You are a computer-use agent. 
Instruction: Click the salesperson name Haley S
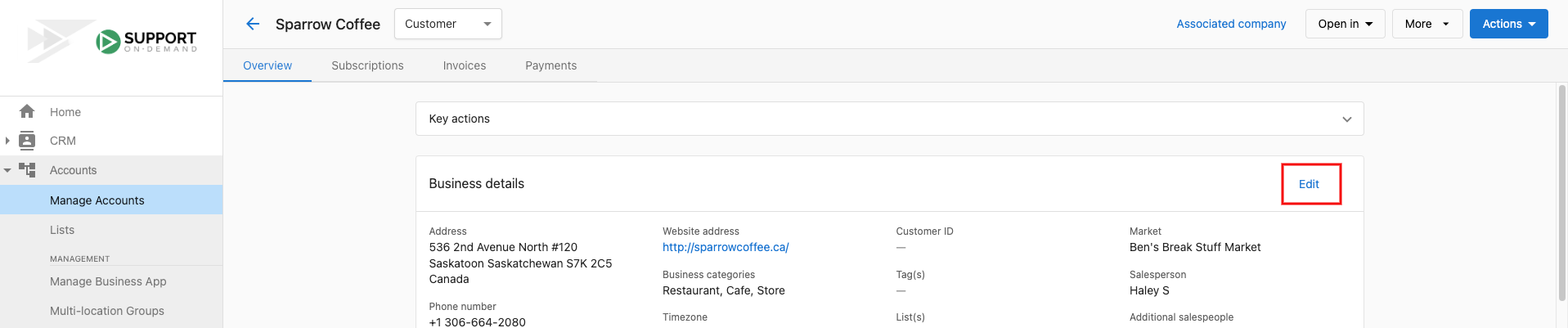point(1149,290)
